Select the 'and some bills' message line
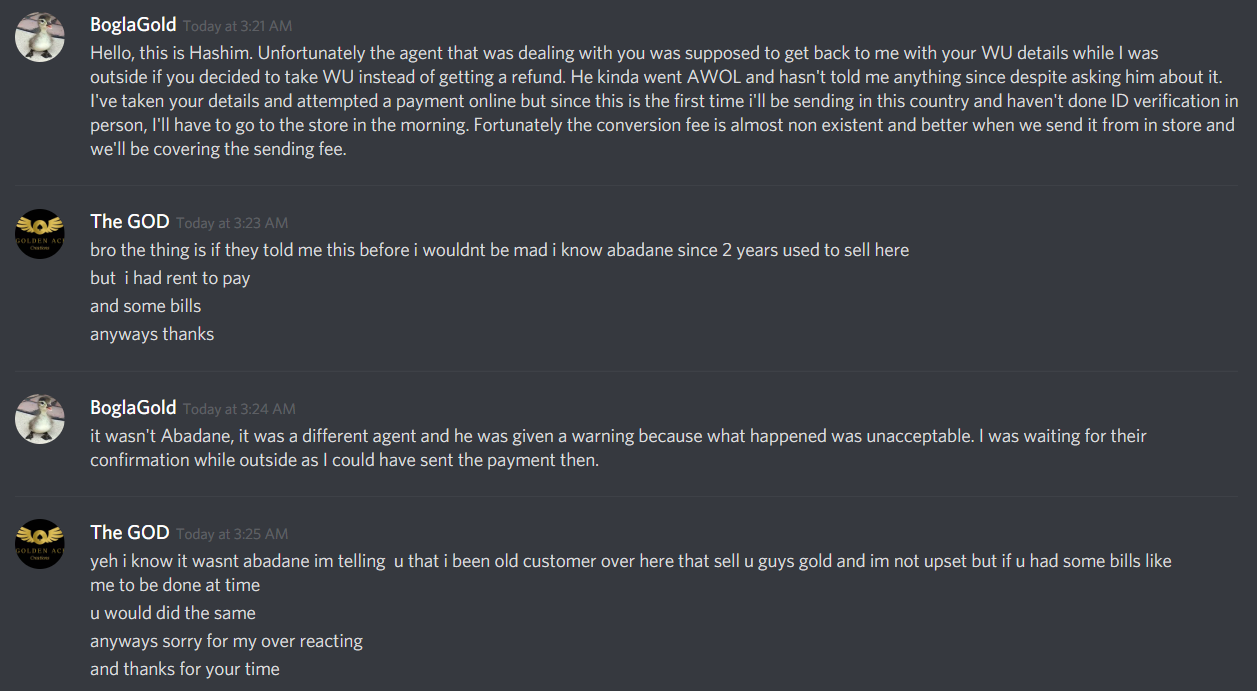The image size is (1257, 691). (x=145, y=306)
